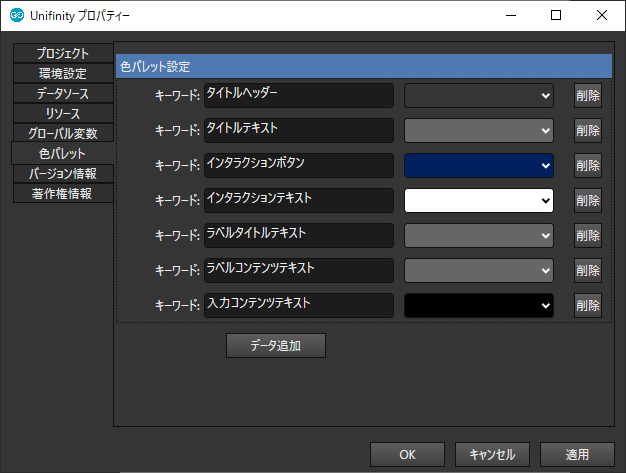Expand the タイトルヘッダー color dropdown

tap(478, 95)
